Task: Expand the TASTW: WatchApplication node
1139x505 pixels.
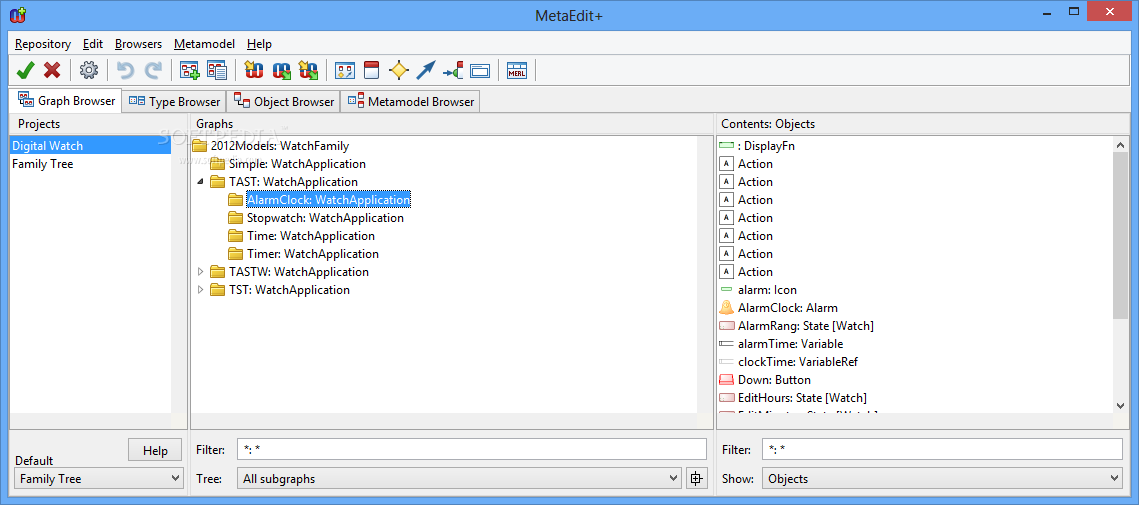Action: click(x=200, y=272)
